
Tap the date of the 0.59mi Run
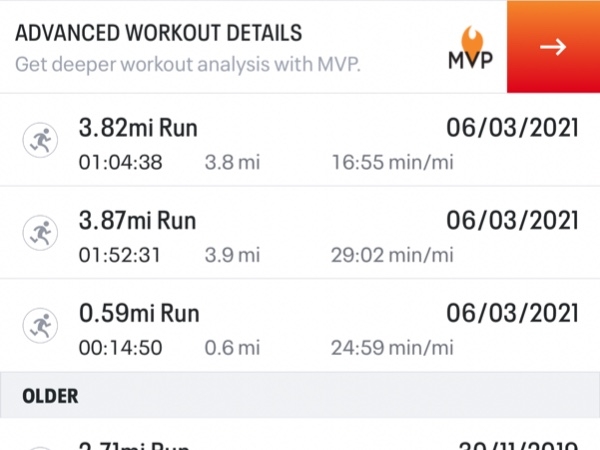512,313
